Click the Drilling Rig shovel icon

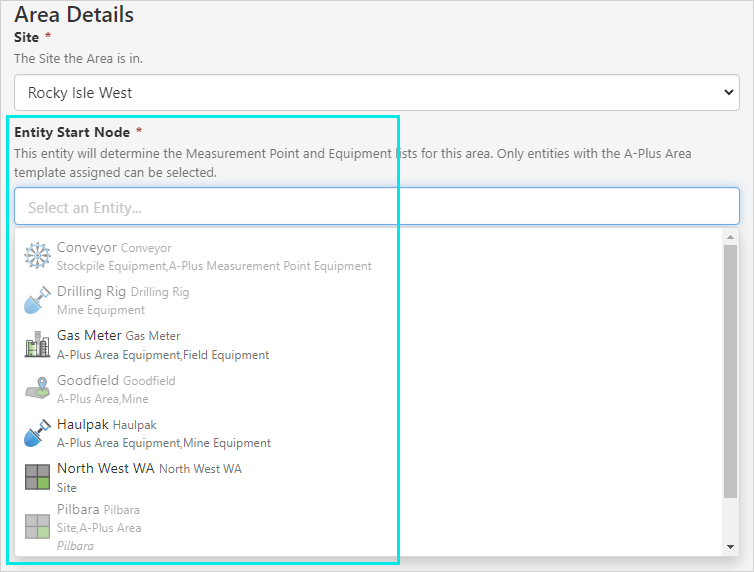pyautogui.click(x=37, y=300)
